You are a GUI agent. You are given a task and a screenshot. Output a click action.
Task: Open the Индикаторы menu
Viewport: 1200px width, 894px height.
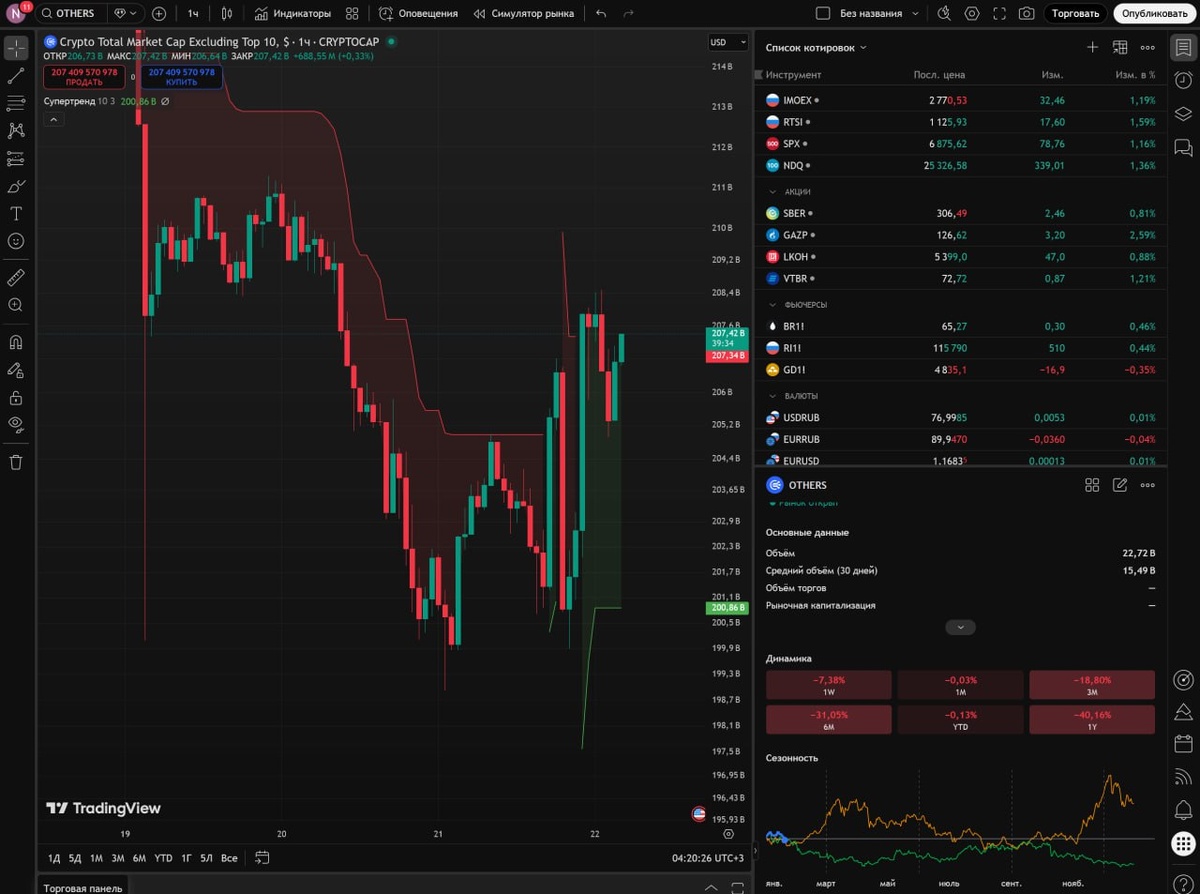point(292,14)
